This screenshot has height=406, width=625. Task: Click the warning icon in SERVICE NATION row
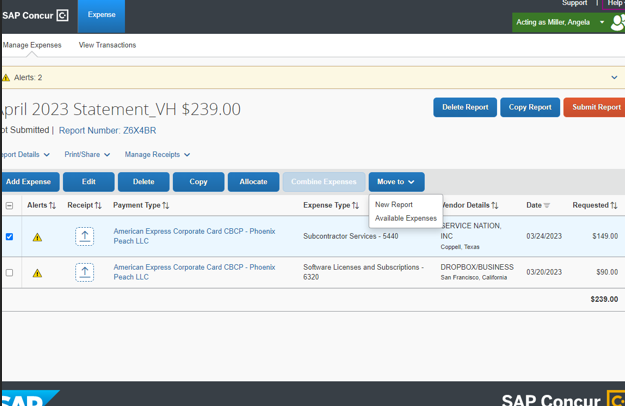tap(37, 237)
